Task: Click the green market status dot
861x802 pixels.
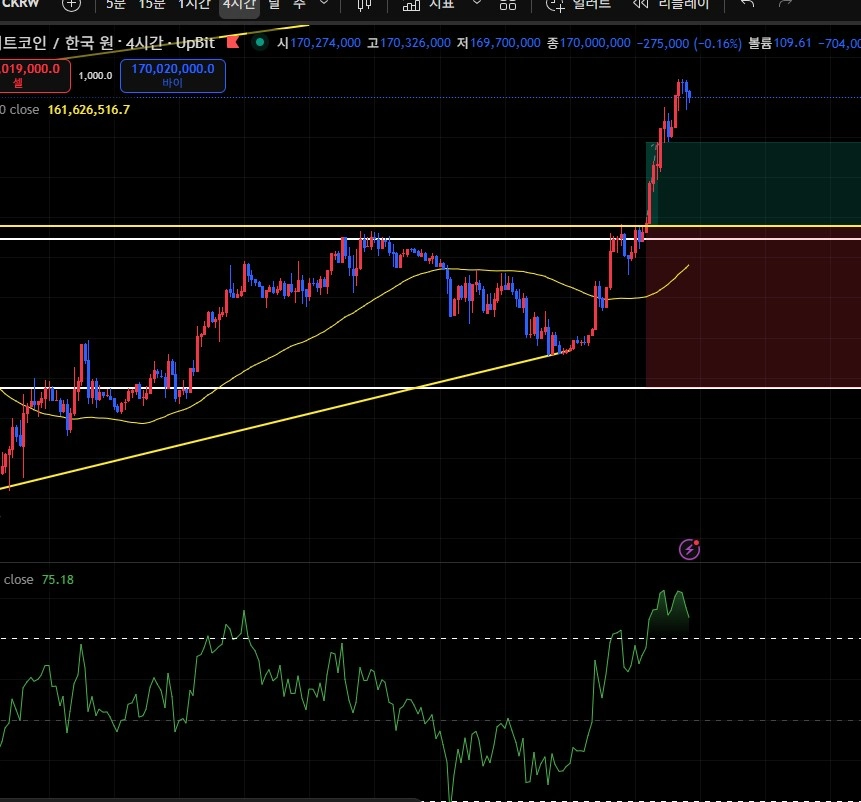Action: point(260,42)
